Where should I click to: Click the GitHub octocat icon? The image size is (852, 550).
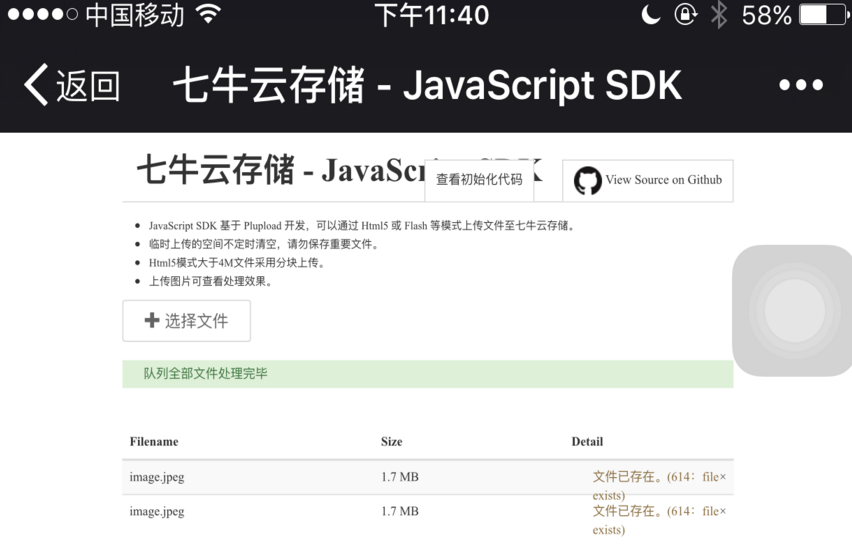pos(587,181)
